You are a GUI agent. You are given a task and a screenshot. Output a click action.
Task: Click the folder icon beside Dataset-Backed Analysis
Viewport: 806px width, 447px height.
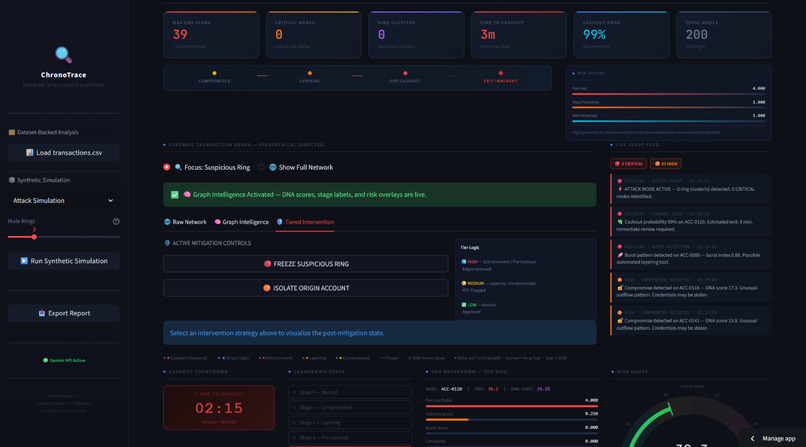tap(12, 132)
